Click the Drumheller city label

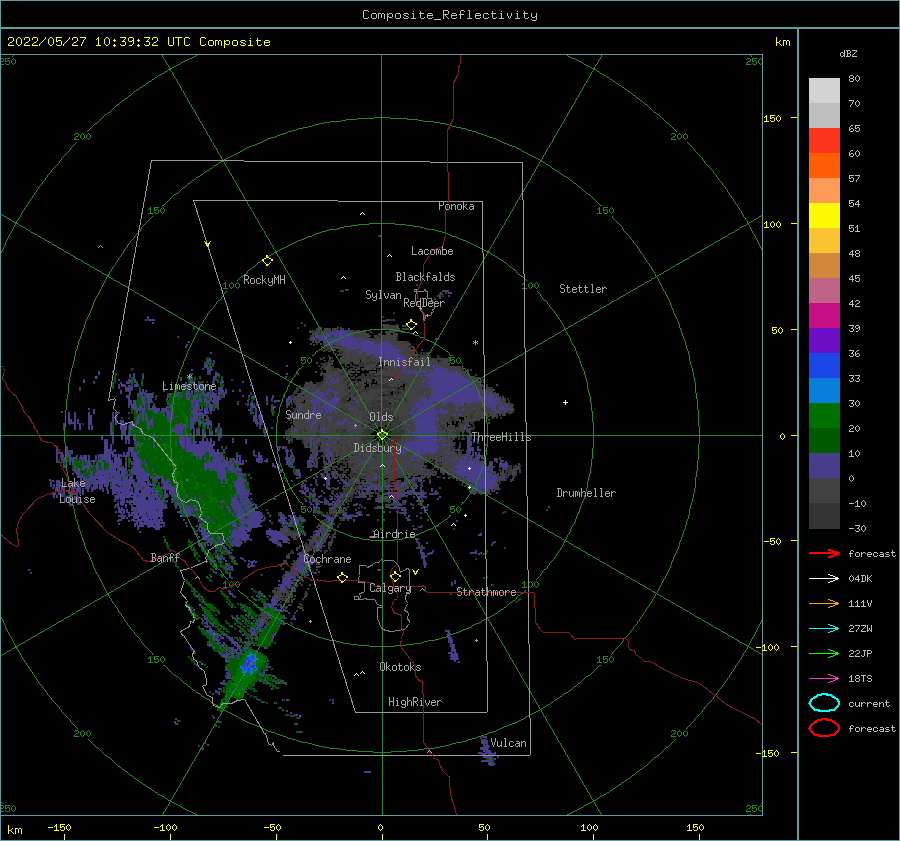pos(586,493)
